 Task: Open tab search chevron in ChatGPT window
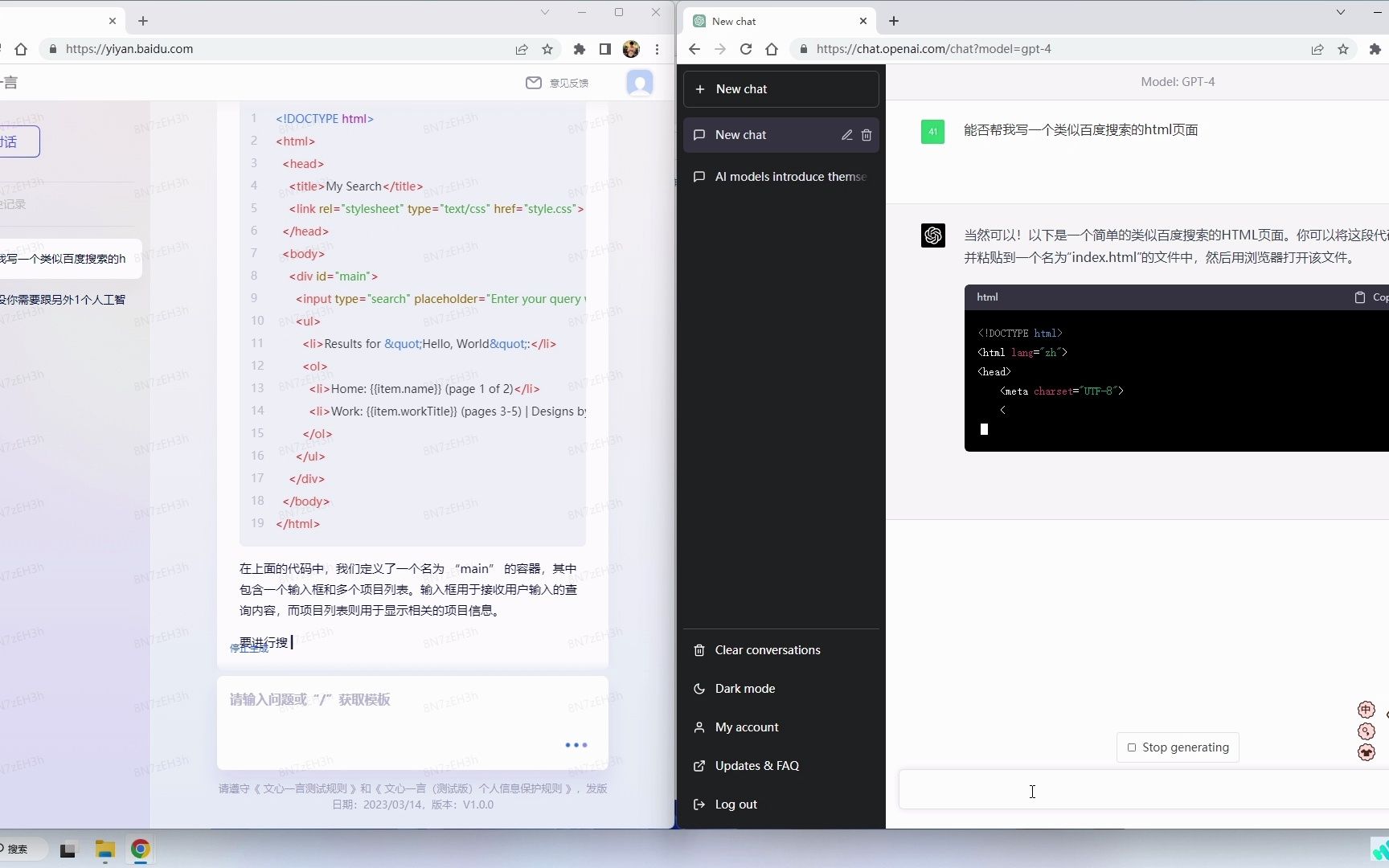(1341, 12)
